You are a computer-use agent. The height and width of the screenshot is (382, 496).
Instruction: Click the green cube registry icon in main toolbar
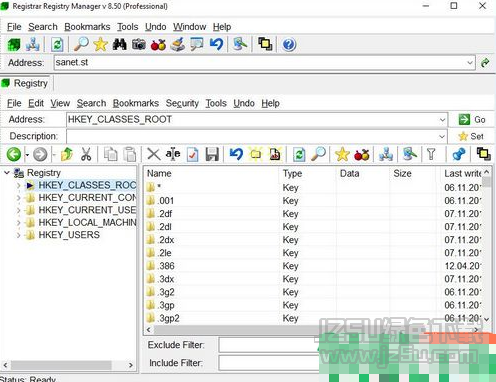point(14,44)
